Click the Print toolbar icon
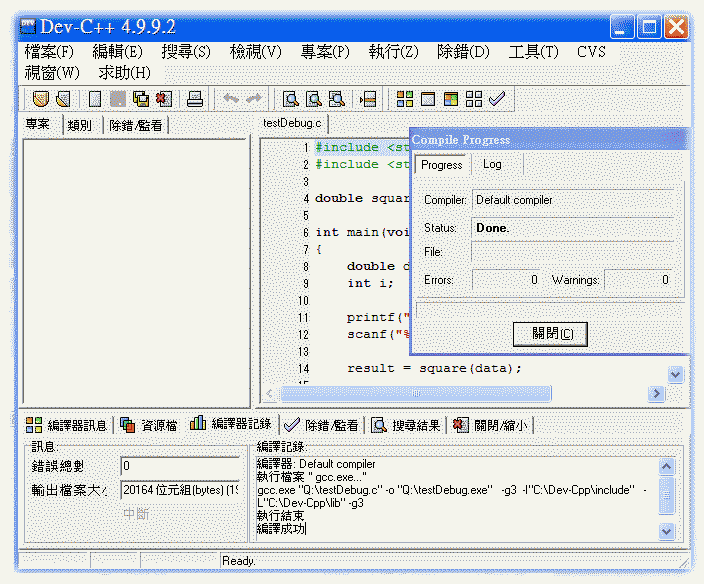The width and height of the screenshot is (704, 584). pyautogui.click(x=195, y=99)
